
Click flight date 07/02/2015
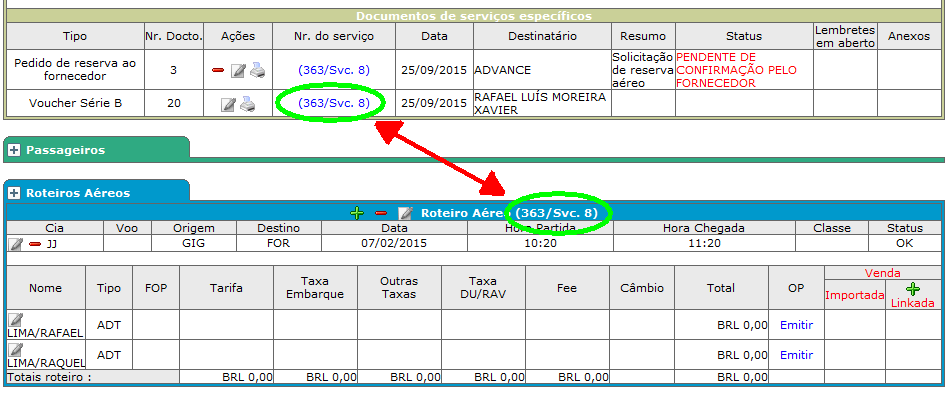[394, 244]
